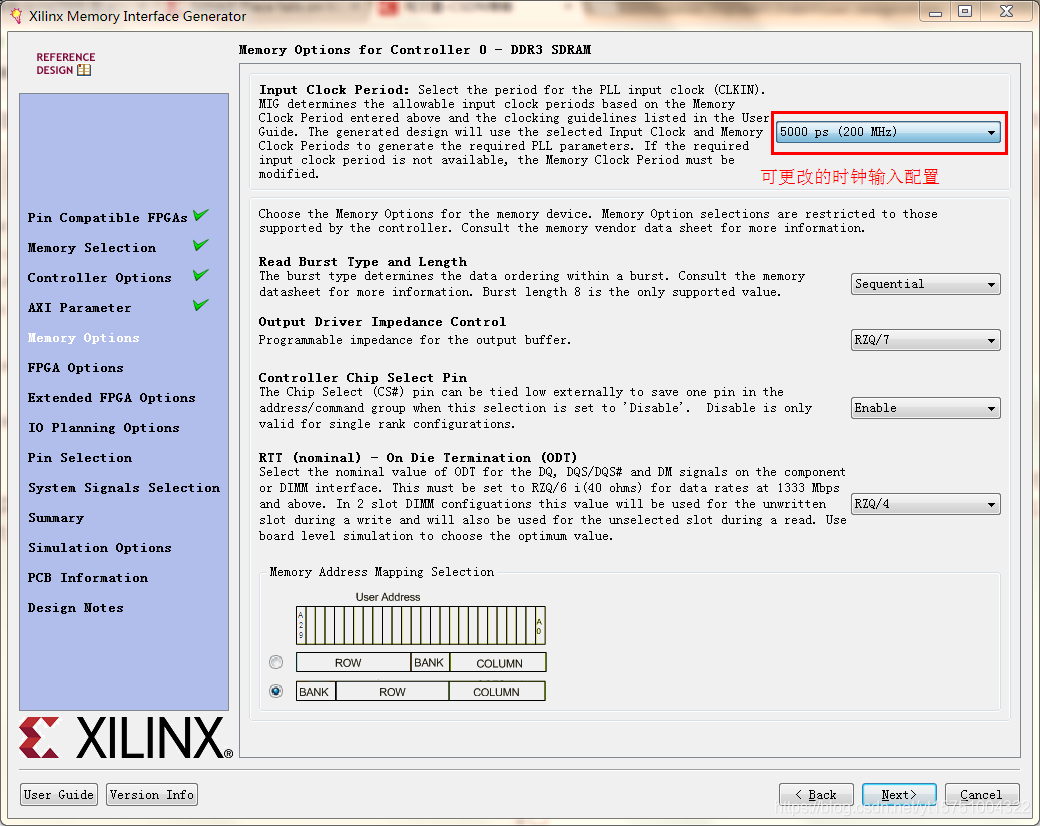Go to IO Planning Options step
1040x826 pixels.
click(x=103, y=427)
